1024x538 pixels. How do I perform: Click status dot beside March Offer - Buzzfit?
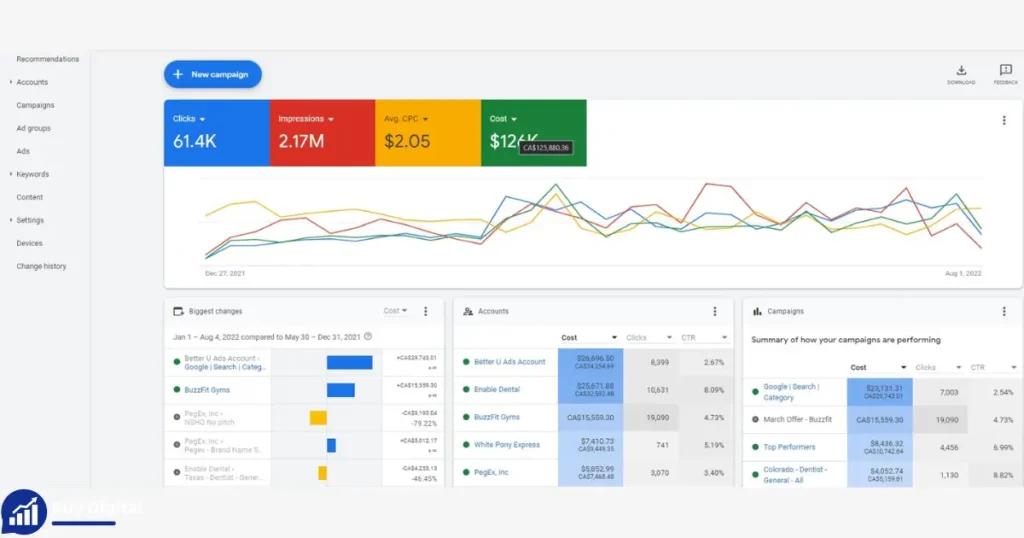click(x=755, y=419)
